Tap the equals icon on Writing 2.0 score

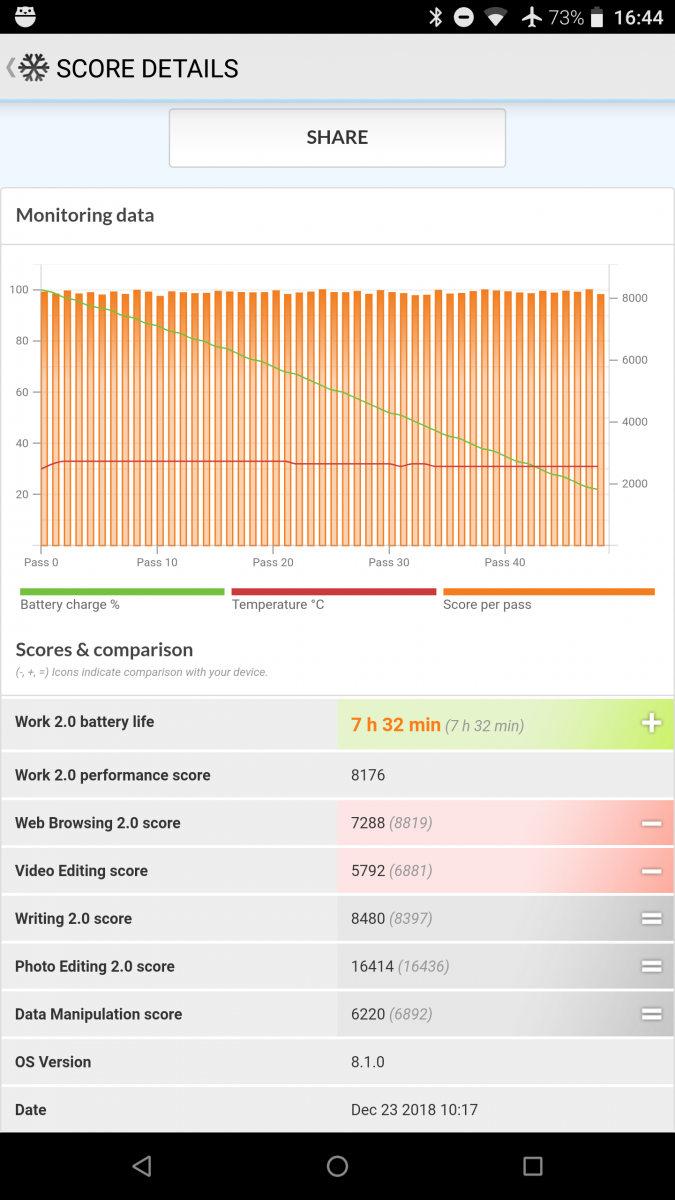coord(651,919)
